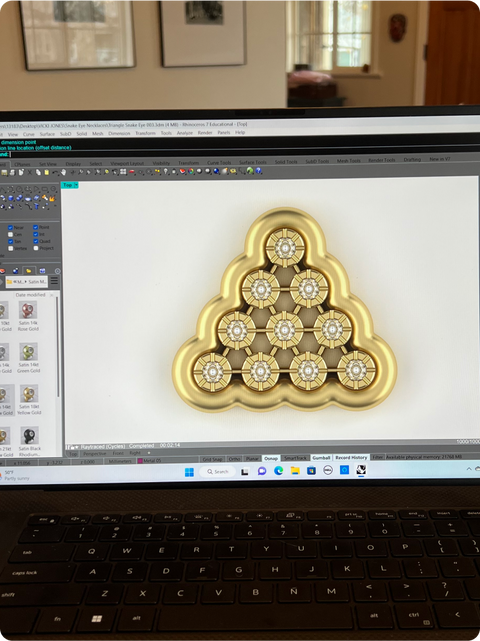Click the material library vertical scrollbar
The width and height of the screenshot is (480, 641).
coord(57,347)
